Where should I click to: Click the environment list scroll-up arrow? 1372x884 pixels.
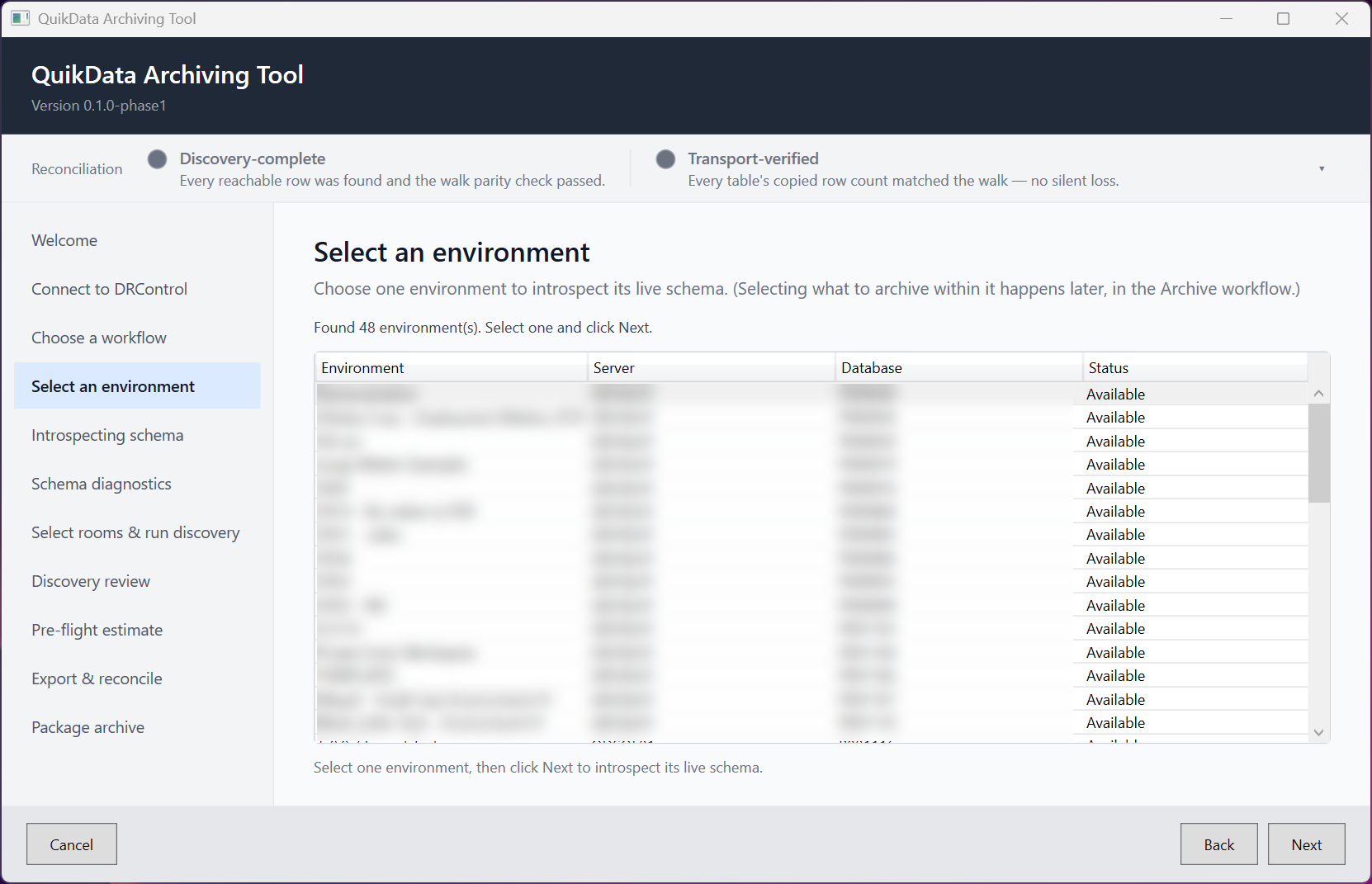tap(1318, 393)
